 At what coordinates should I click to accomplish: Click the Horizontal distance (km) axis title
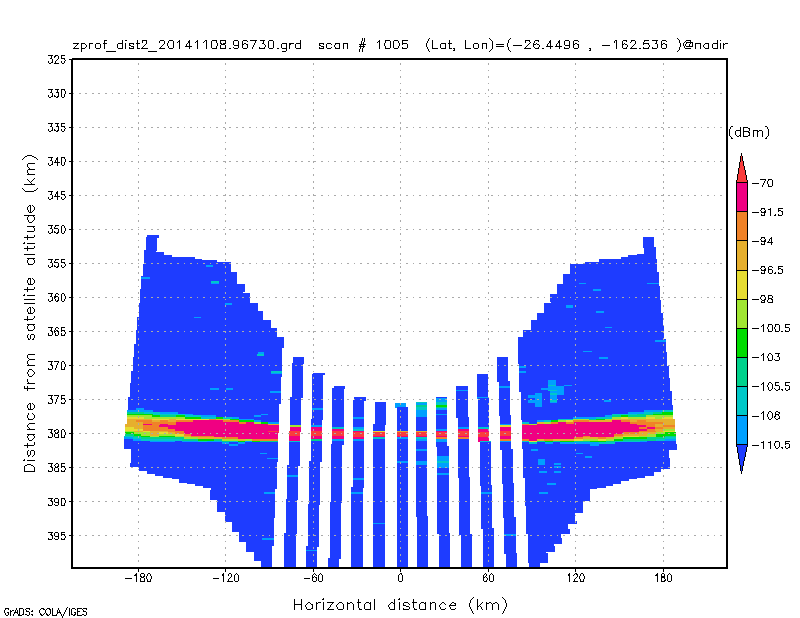point(401,605)
